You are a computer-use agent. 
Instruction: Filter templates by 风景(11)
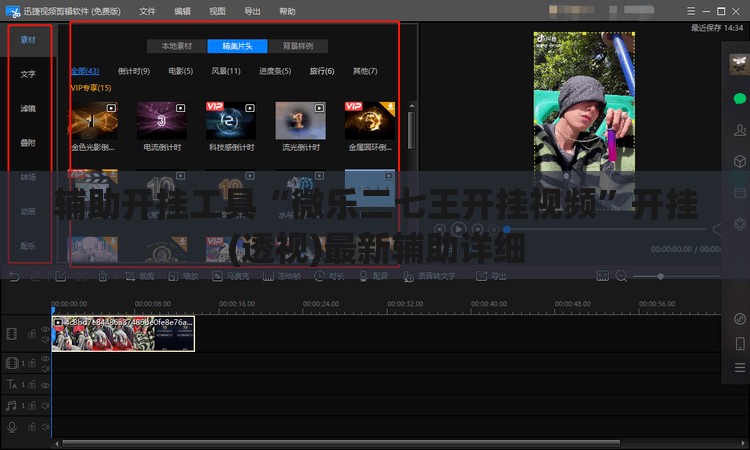(x=226, y=71)
